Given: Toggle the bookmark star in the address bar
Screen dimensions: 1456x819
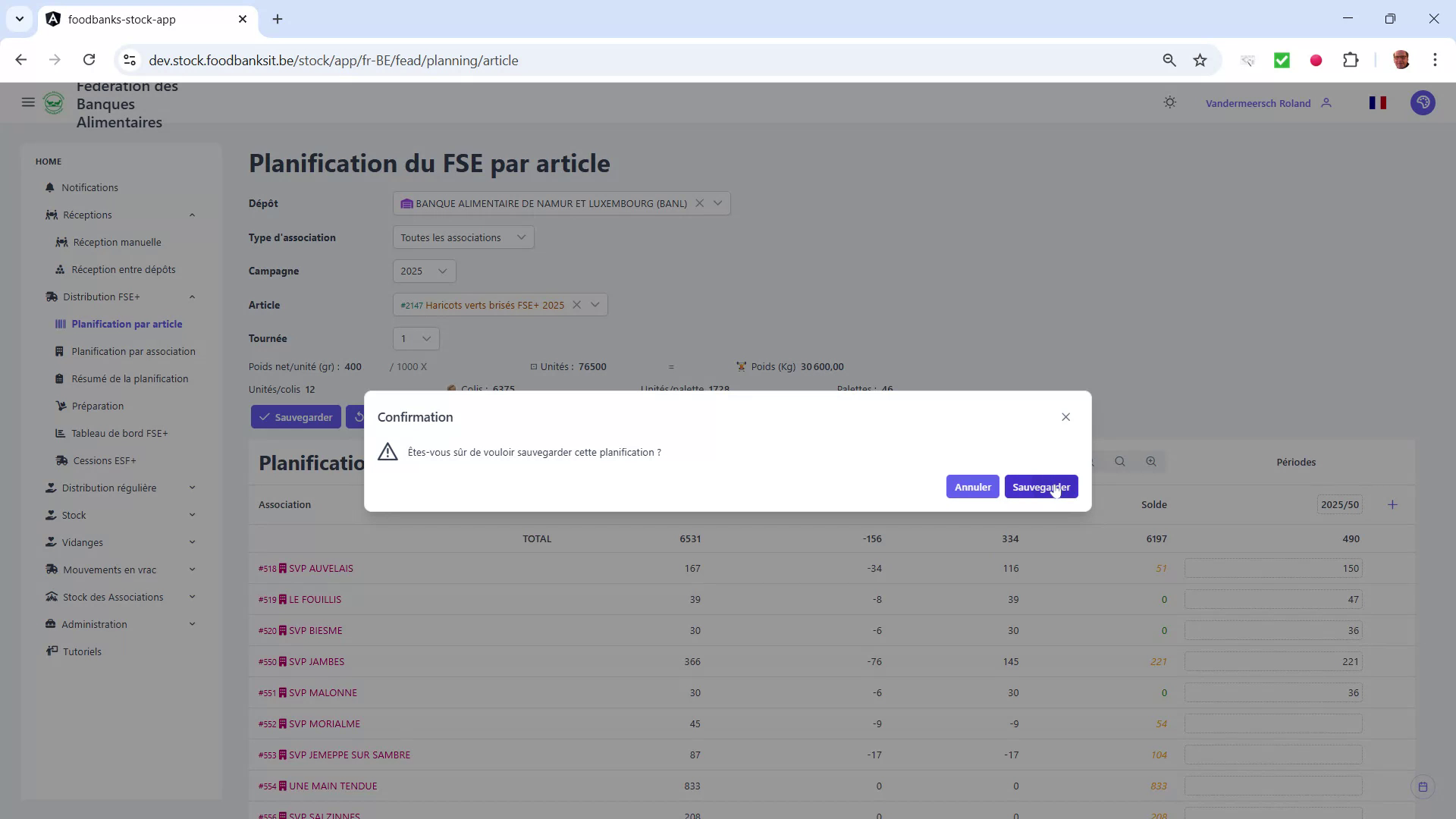Looking at the screenshot, I should (x=1200, y=60).
